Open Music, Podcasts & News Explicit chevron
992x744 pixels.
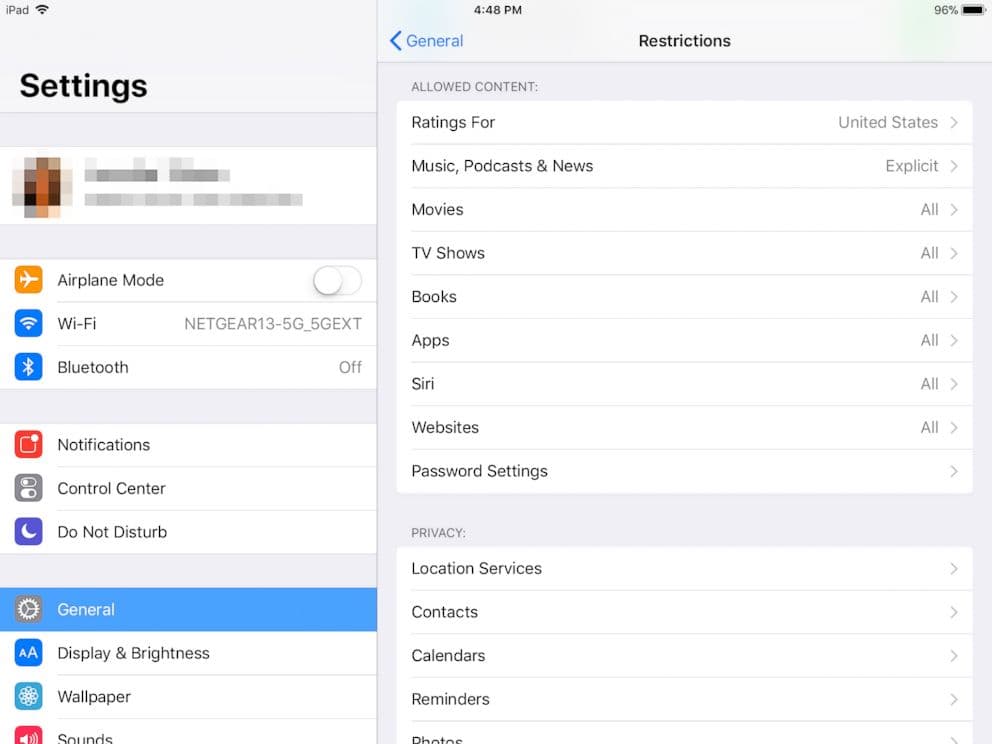[x=953, y=166]
